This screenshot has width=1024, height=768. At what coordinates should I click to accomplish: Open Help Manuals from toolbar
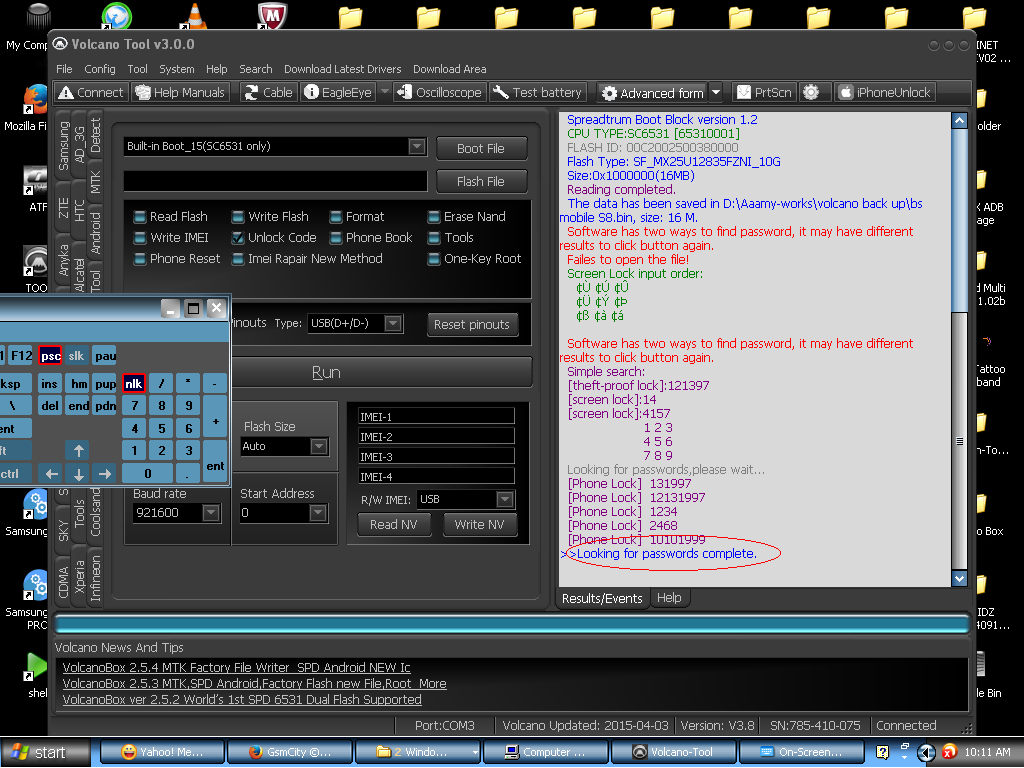(180, 92)
